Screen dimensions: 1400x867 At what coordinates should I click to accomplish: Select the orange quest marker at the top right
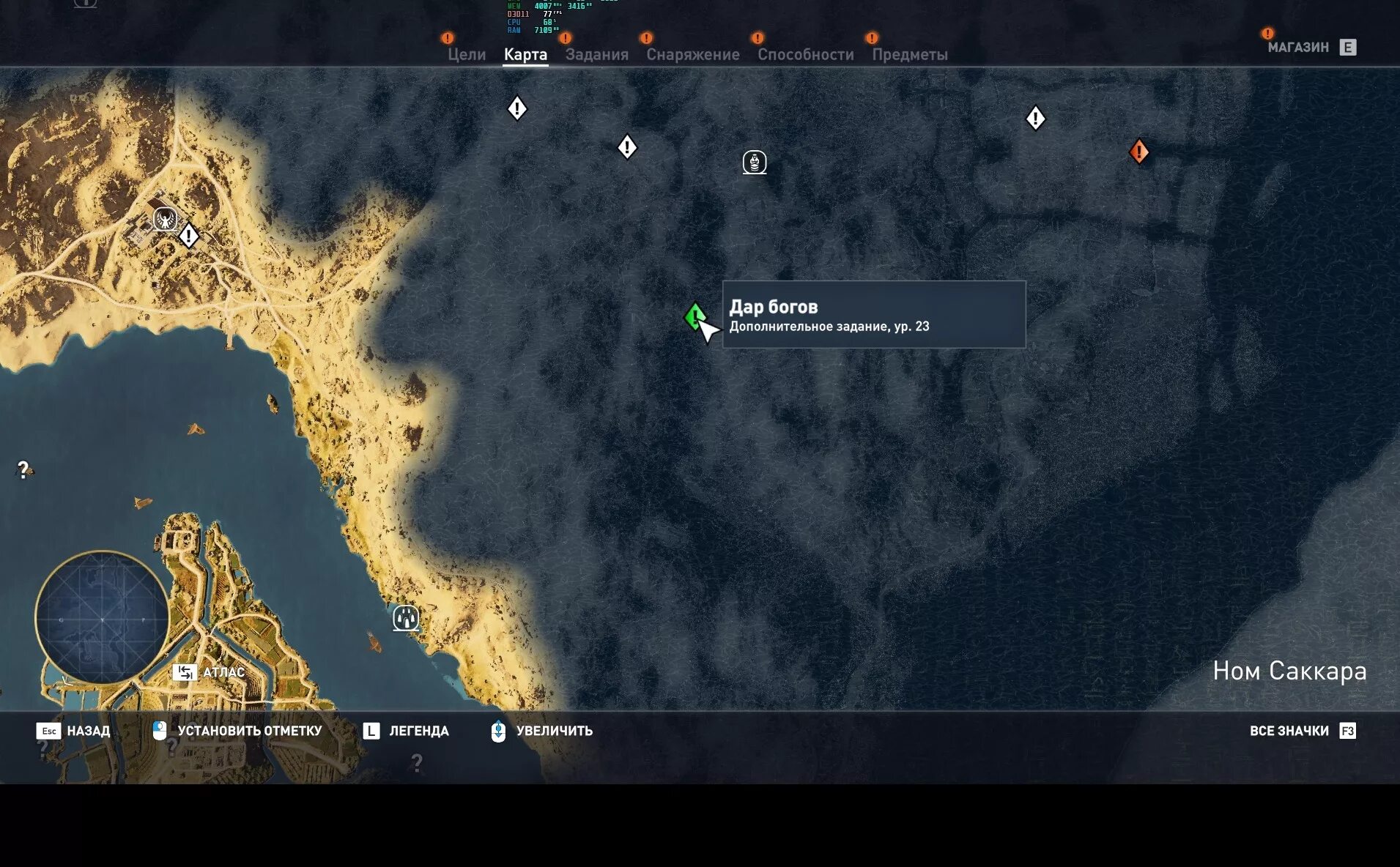coord(1138,152)
